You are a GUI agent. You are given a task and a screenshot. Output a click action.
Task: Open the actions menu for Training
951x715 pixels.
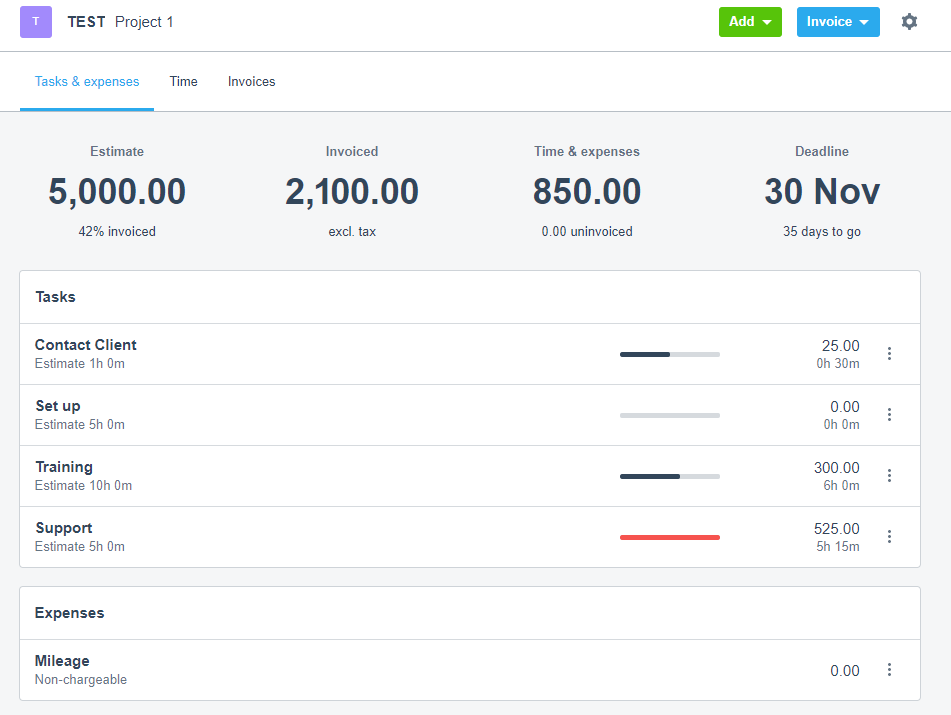click(x=889, y=475)
